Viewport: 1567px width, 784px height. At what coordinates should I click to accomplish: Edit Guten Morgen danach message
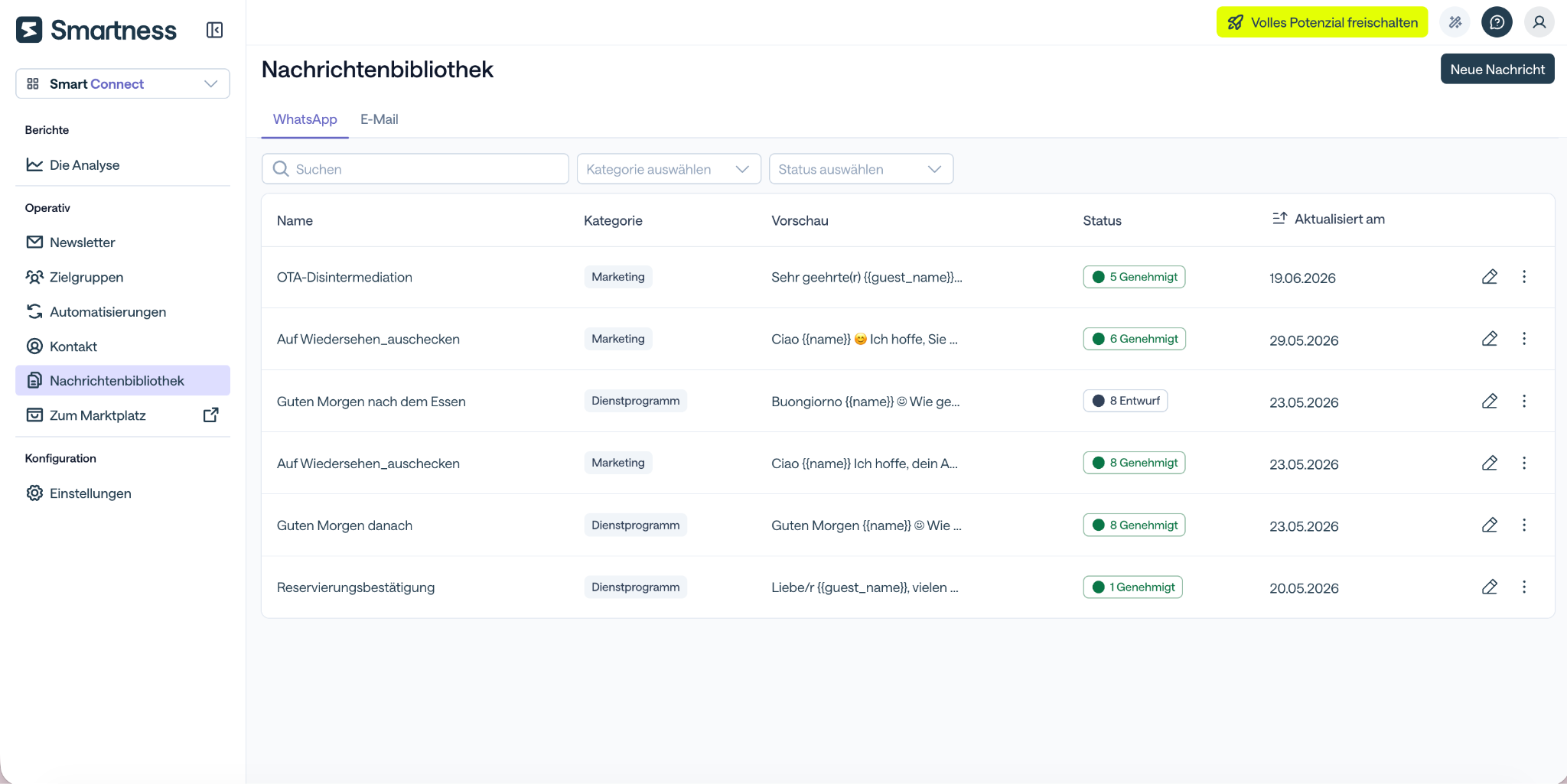(x=1489, y=525)
